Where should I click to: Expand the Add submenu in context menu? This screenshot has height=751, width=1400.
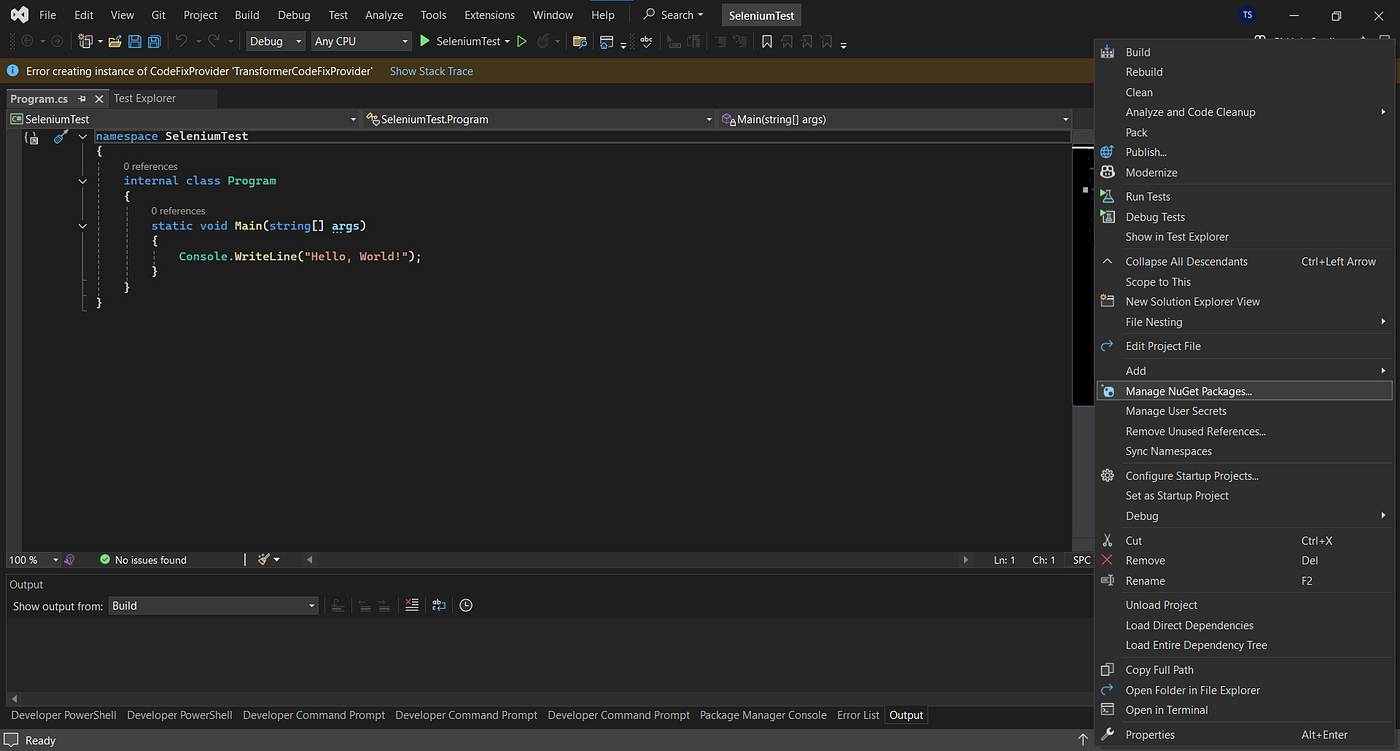coord(1244,371)
